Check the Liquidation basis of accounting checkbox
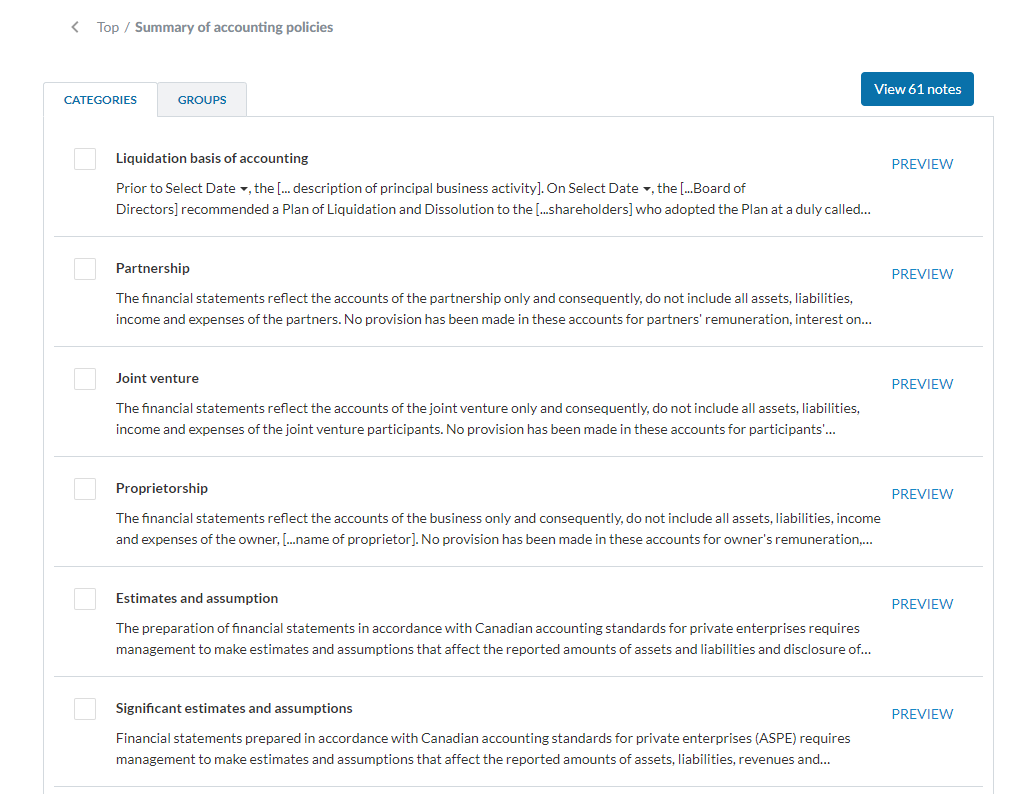Image resolution: width=1010 pixels, height=794 pixels. (x=85, y=159)
